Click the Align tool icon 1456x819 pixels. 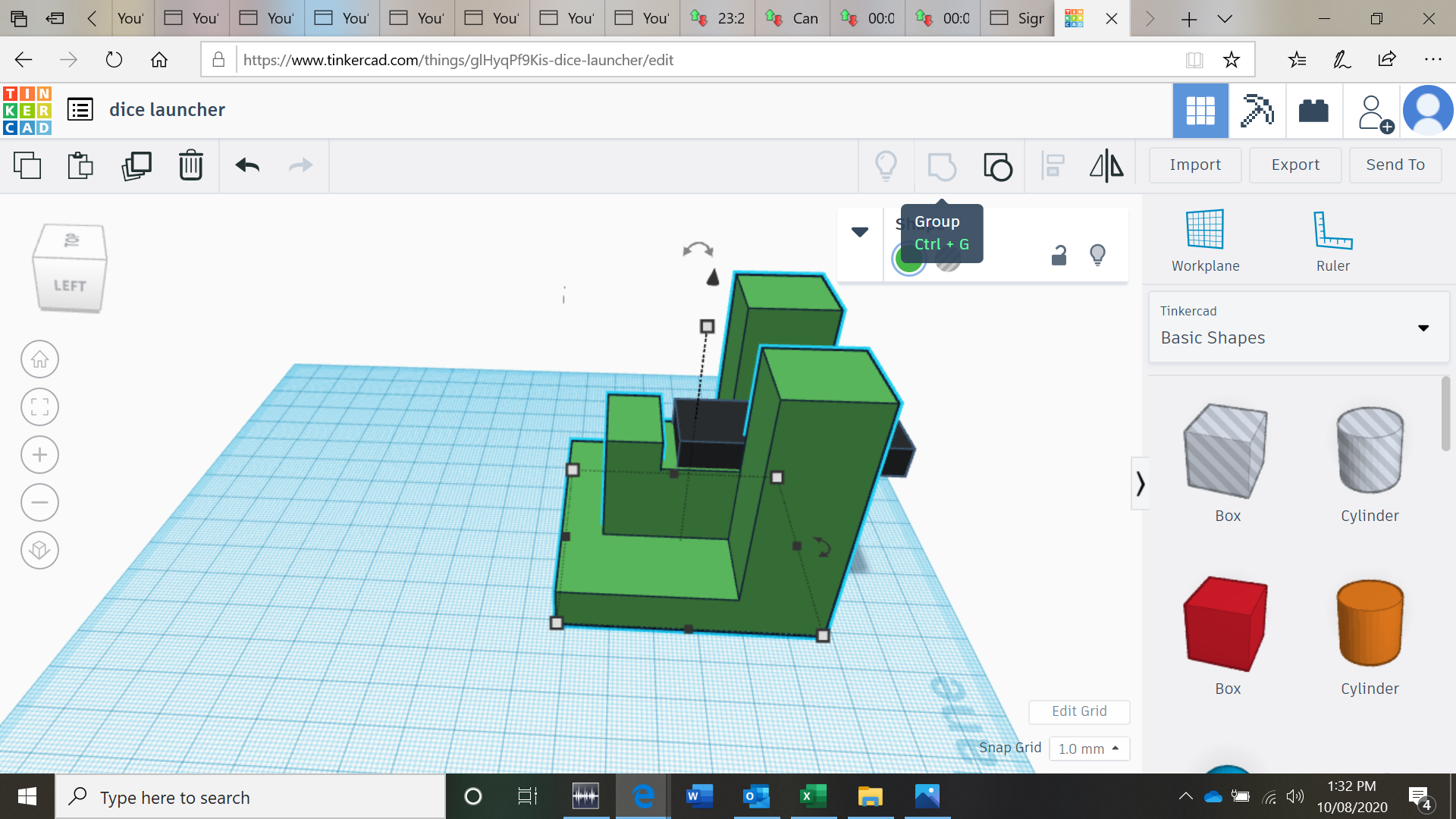(x=1053, y=165)
